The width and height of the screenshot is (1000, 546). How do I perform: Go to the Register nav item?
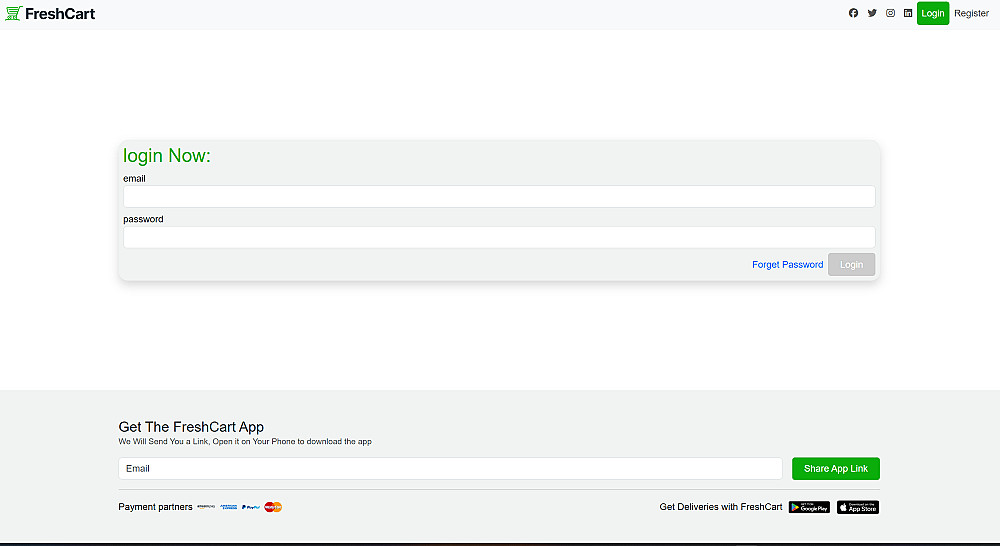[x=971, y=13]
